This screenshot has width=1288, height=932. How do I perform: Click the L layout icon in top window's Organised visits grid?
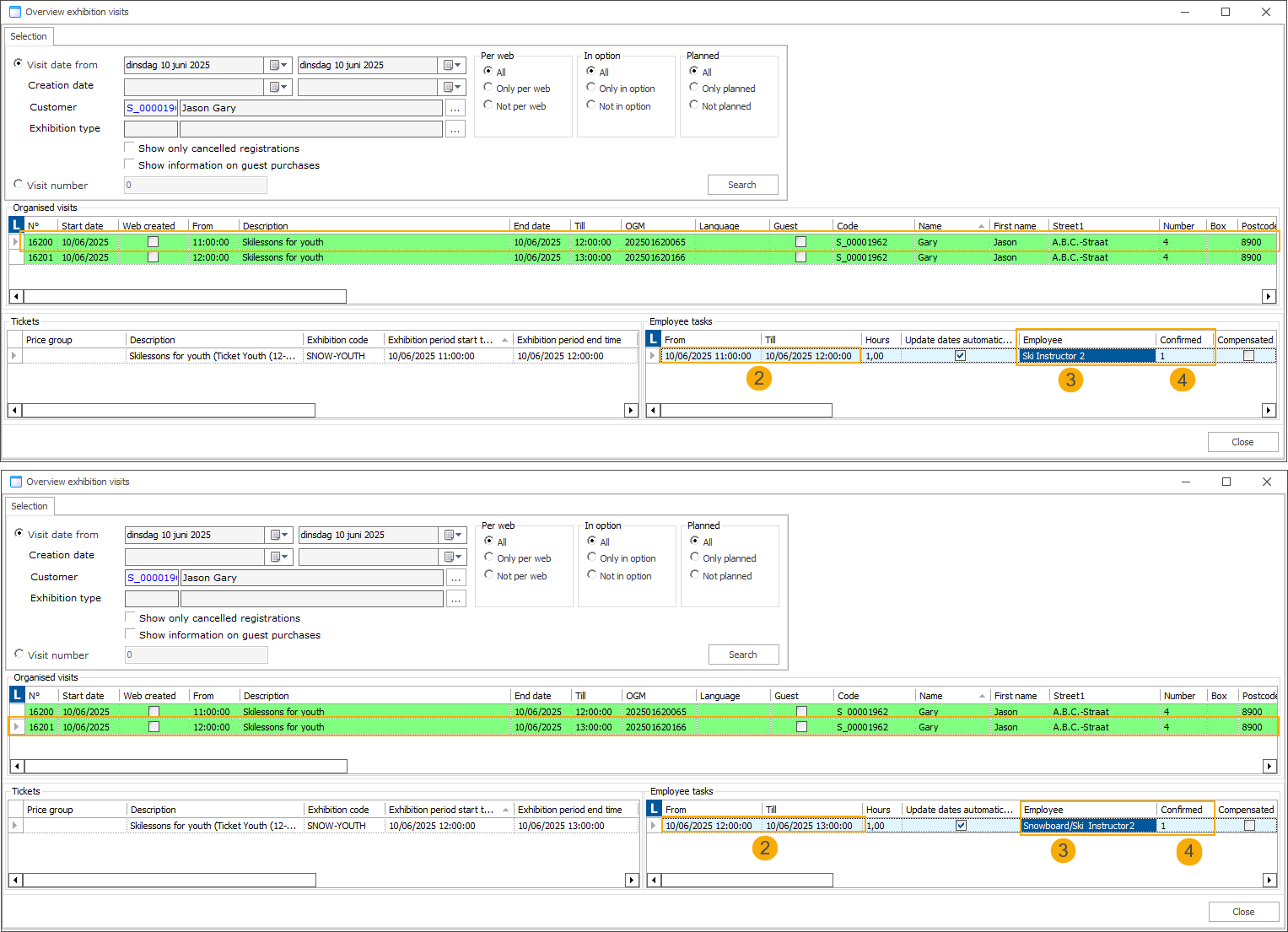16,225
